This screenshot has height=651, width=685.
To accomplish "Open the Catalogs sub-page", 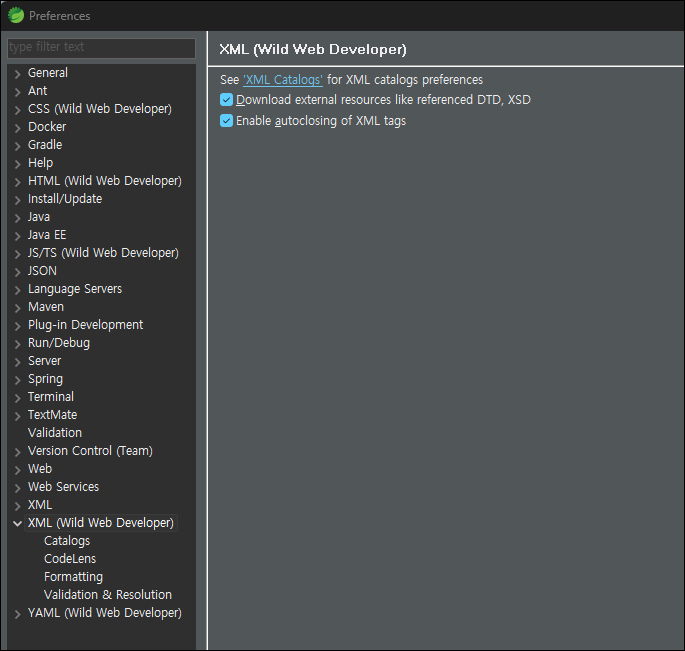I will coord(67,540).
